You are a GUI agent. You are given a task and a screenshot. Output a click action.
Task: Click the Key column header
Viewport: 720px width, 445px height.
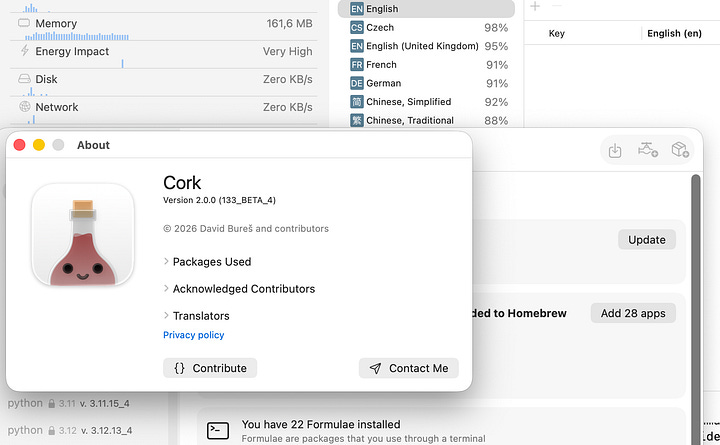click(557, 33)
